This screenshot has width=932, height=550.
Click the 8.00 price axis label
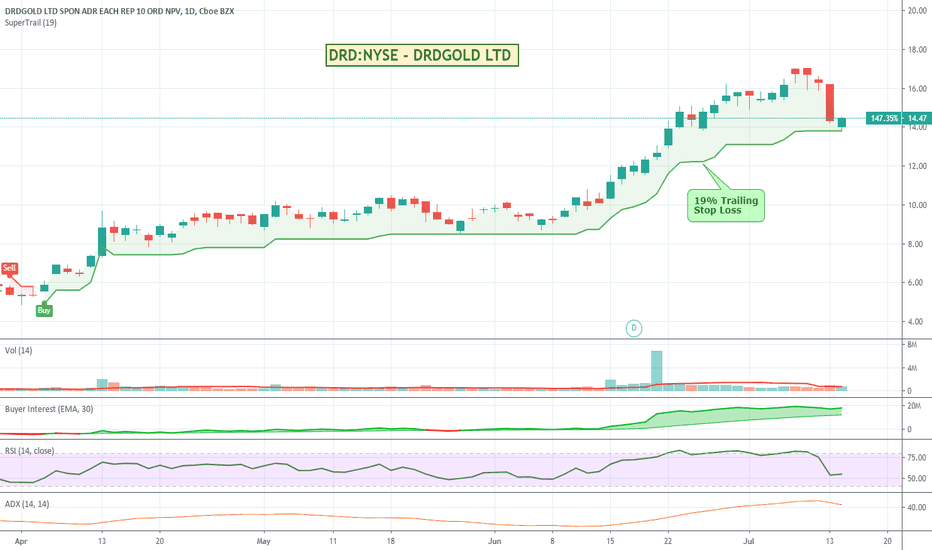917,244
